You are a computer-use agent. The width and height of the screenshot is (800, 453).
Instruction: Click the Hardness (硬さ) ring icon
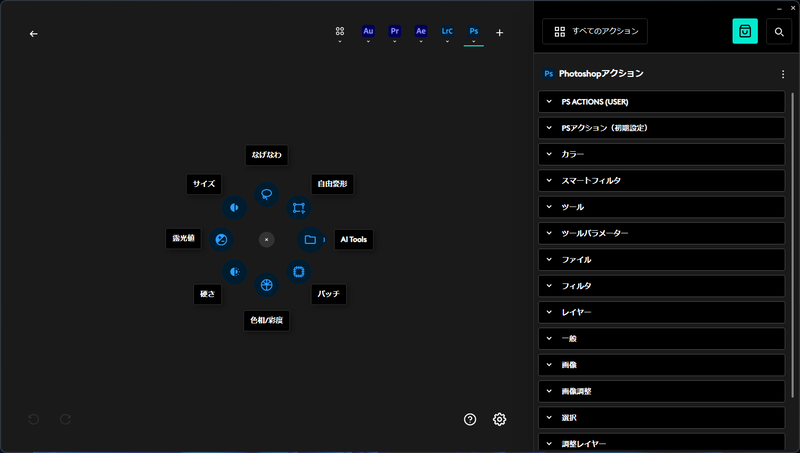[235, 272]
